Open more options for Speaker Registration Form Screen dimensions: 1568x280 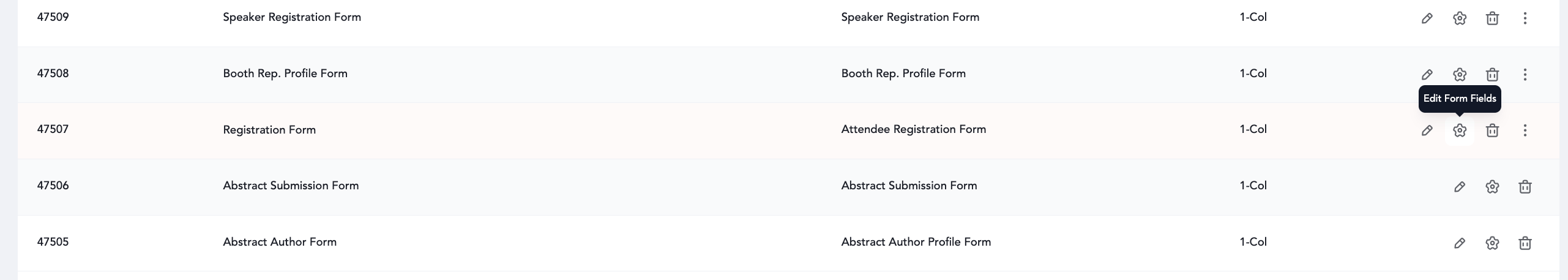click(1525, 18)
